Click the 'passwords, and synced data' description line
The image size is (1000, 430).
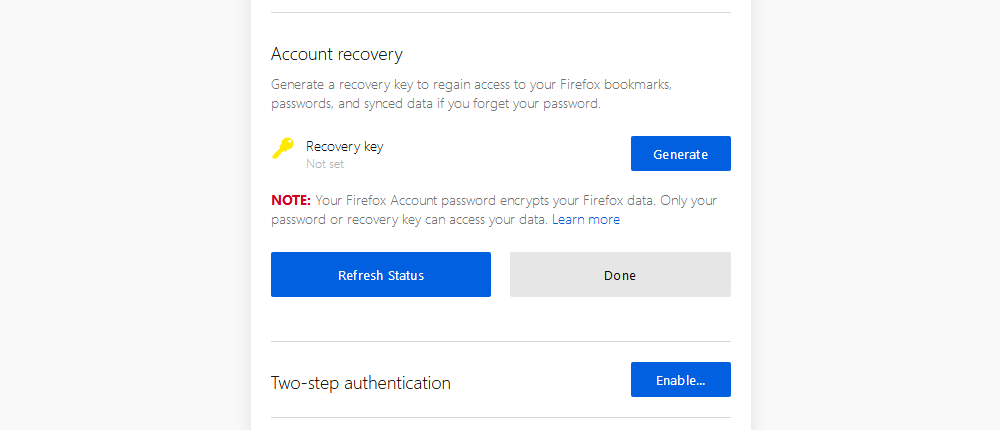click(435, 104)
